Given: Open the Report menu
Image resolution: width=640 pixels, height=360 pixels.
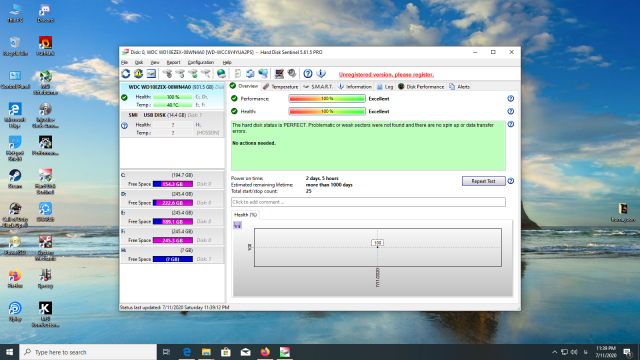Looking at the screenshot, I should point(173,62).
